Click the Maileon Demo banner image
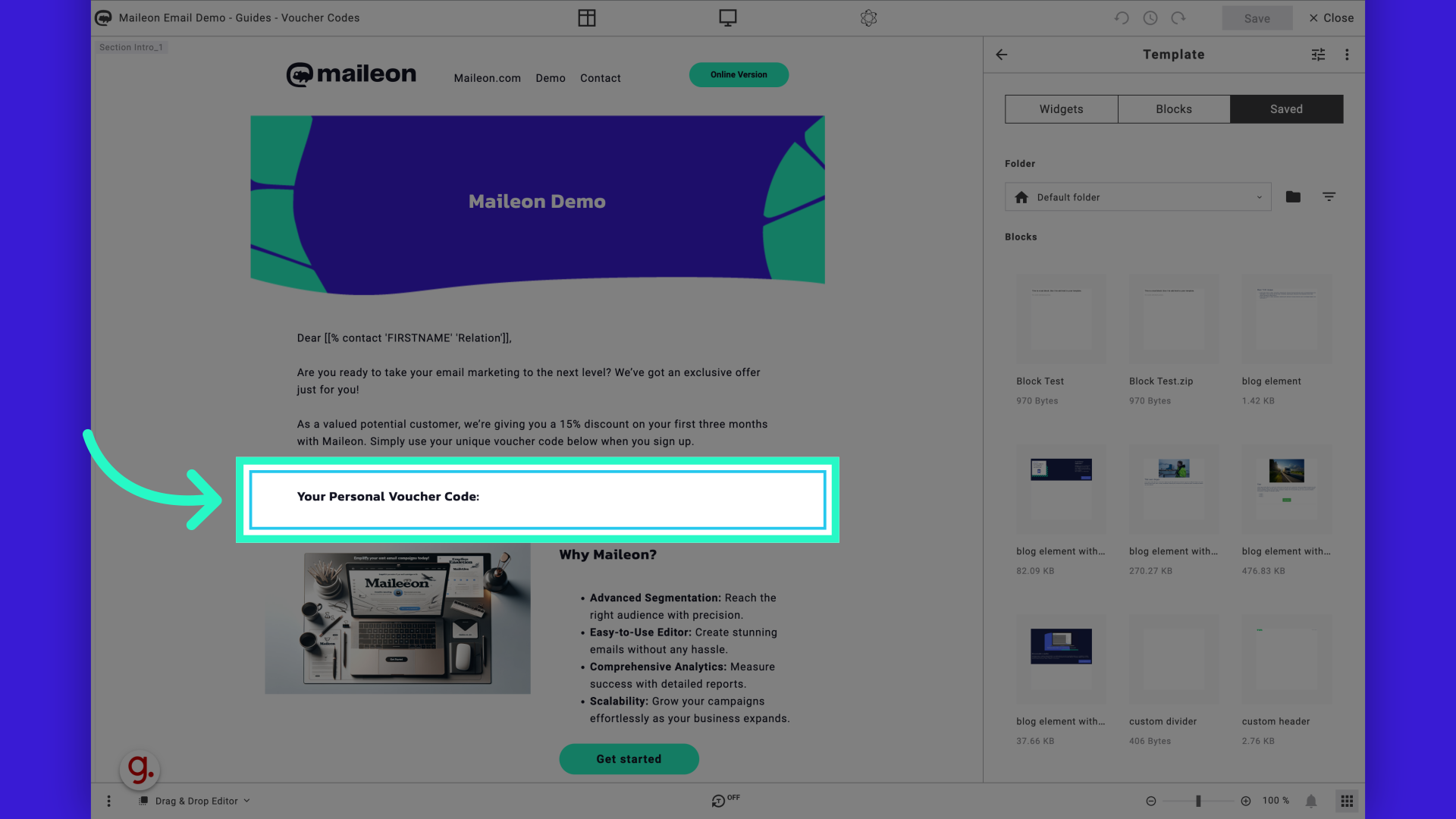This screenshot has width=1456, height=819. coord(537,205)
